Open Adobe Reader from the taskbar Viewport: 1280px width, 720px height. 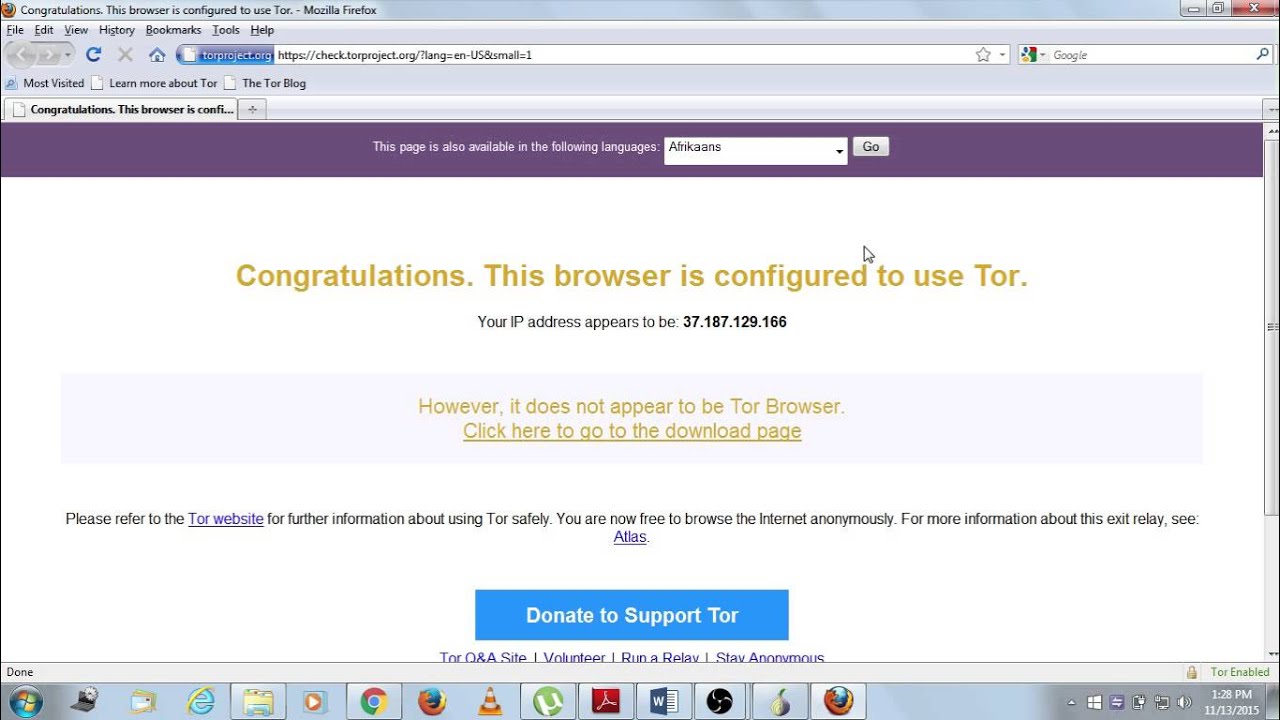pyautogui.click(x=606, y=701)
